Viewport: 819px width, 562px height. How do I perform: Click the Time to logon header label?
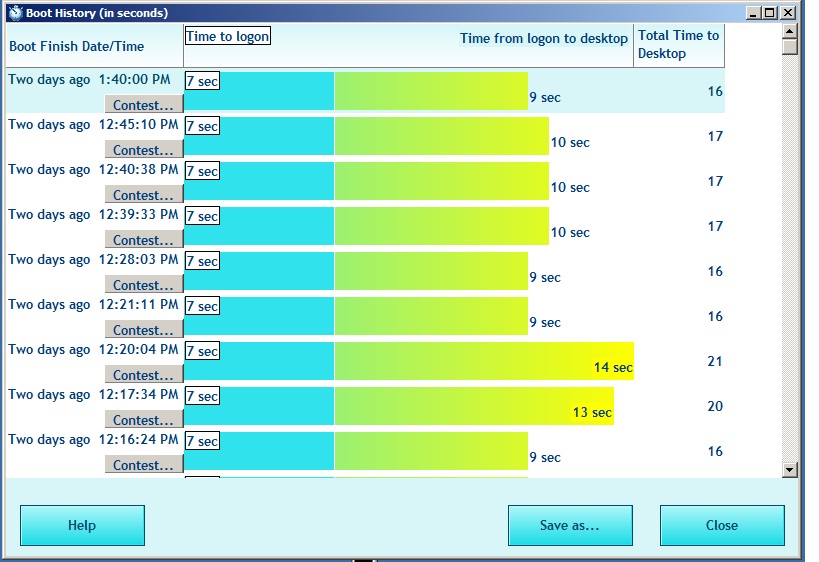pyautogui.click(x=228, y=36)
